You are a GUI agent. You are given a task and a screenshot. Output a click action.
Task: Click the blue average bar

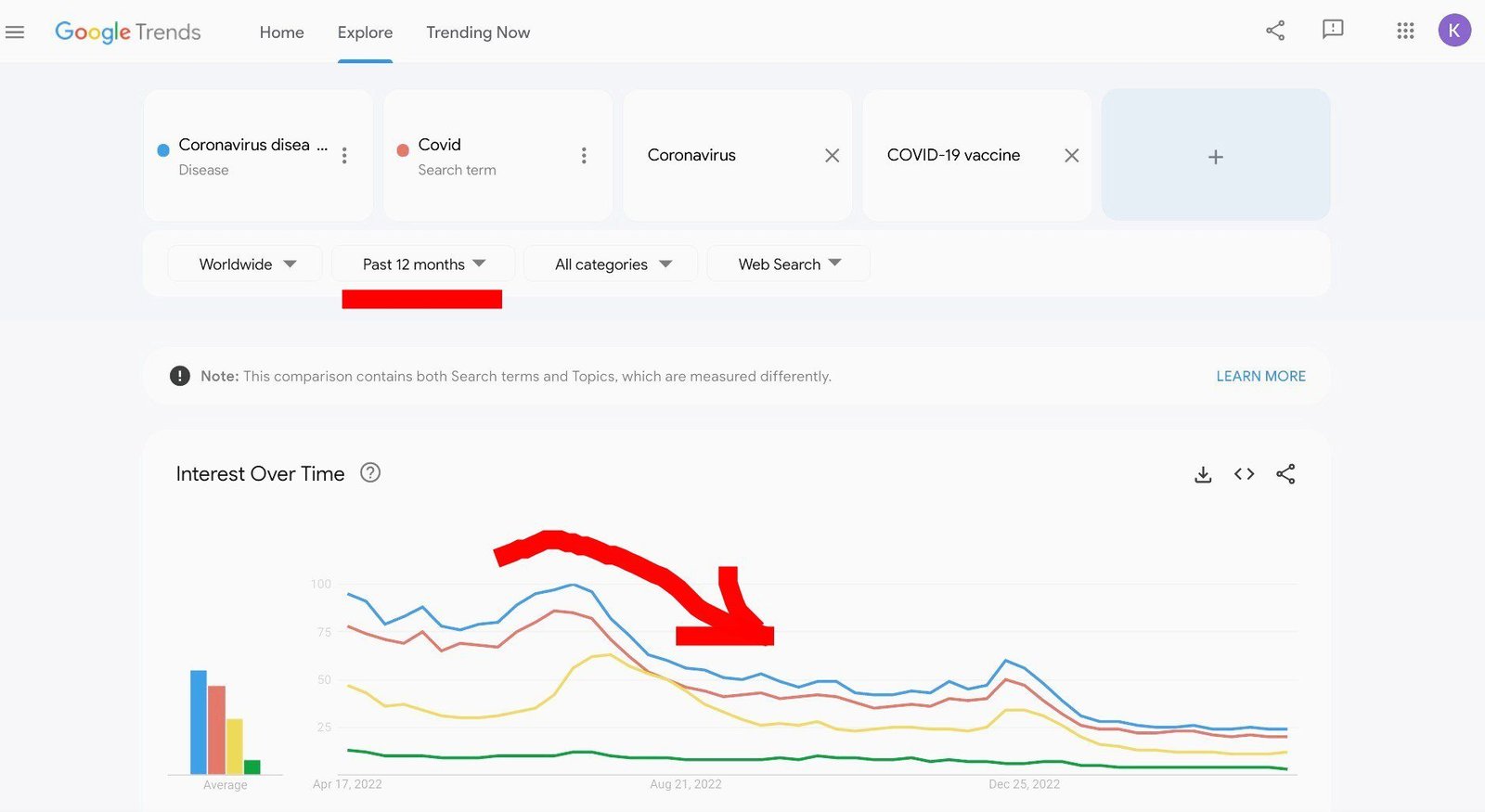coord(199,722)
